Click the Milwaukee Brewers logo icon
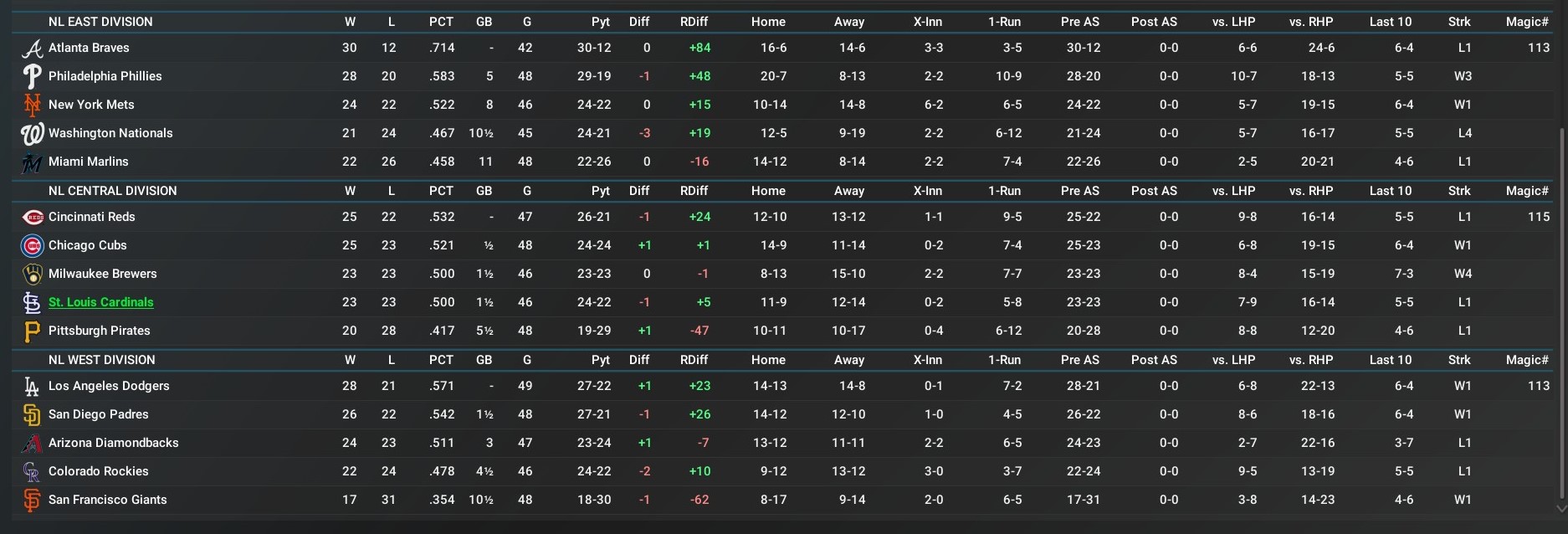Screen dimensions: 1568x534 click(x=32, y=275)
